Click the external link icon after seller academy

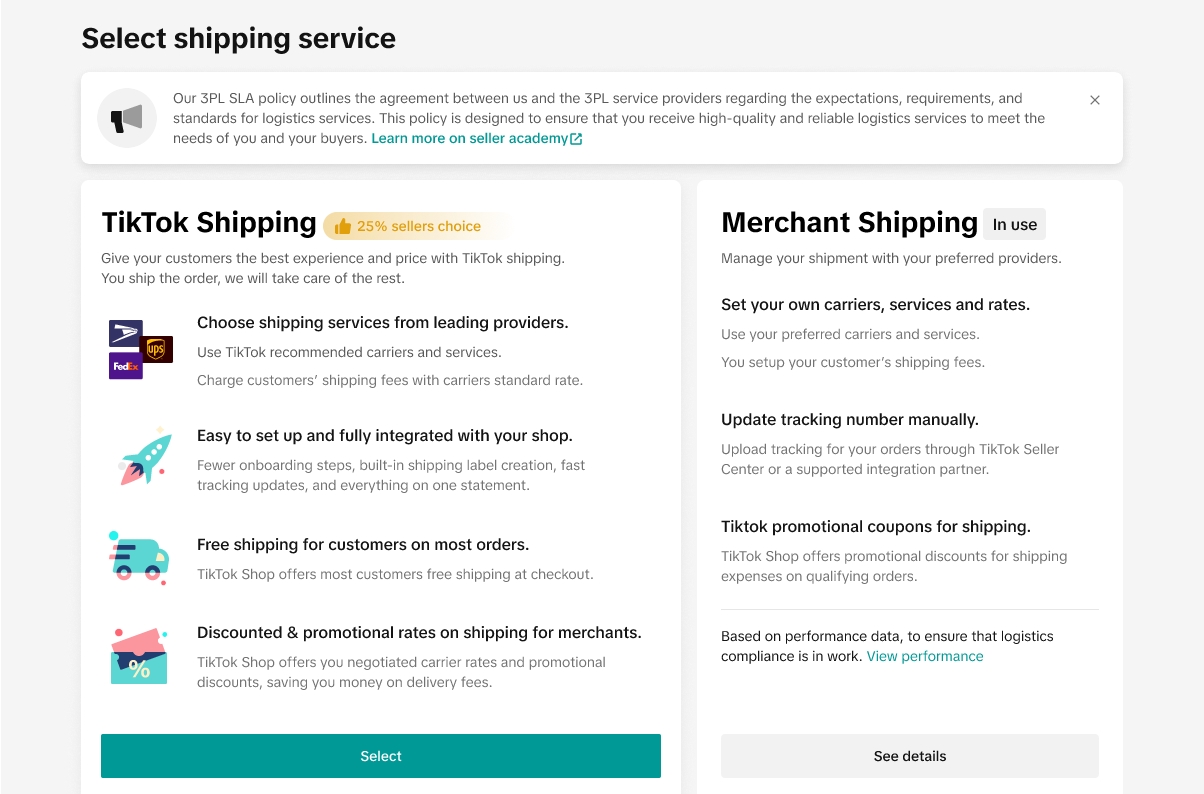576,139
